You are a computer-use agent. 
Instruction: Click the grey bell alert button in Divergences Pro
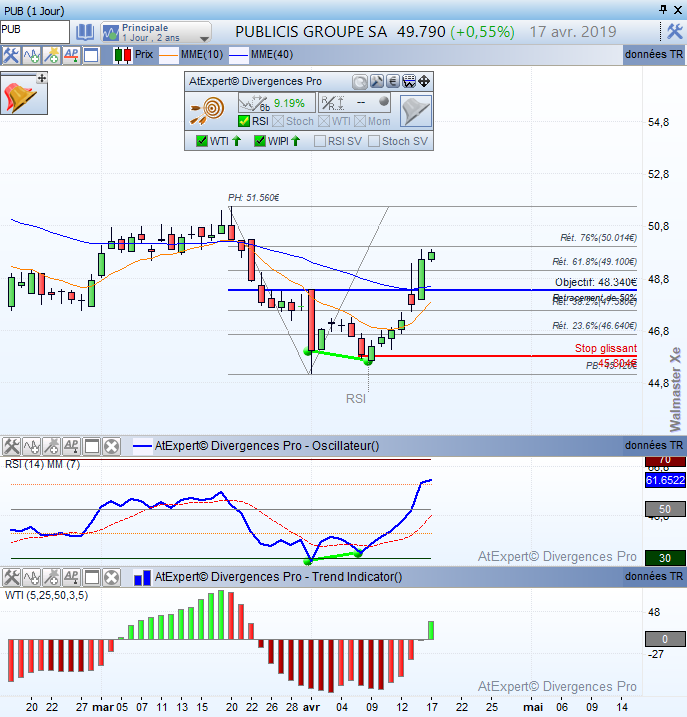pyautogui.click(x=416, y=111)
